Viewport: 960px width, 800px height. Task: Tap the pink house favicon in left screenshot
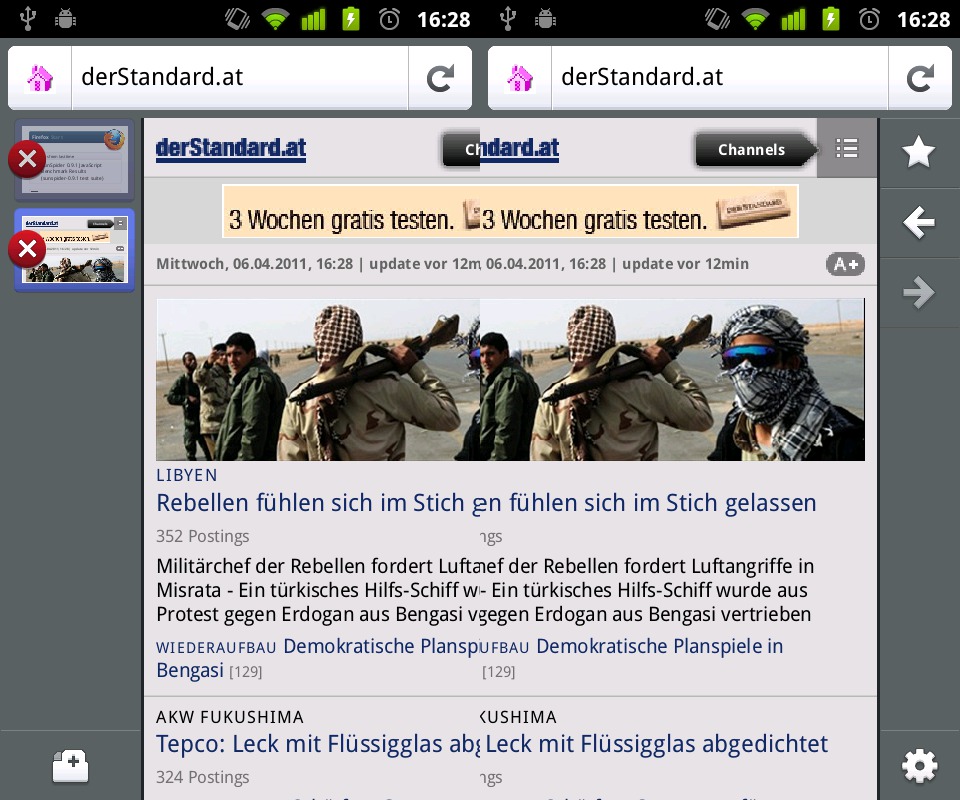(x=40, y=78)
